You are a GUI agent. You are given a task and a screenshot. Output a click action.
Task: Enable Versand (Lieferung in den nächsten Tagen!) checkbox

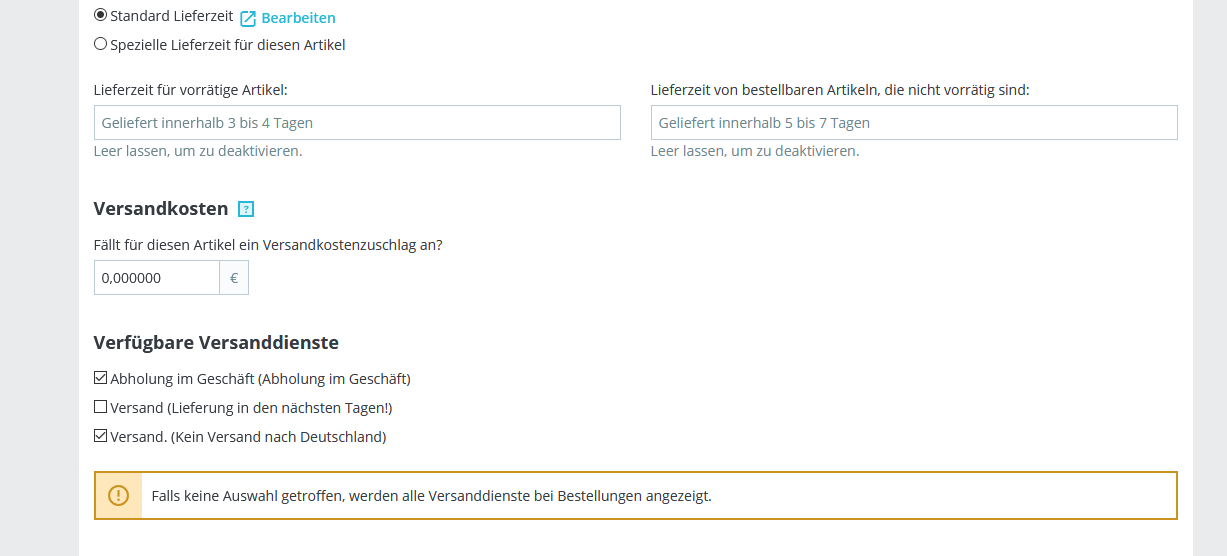click(x=100, y=407)
